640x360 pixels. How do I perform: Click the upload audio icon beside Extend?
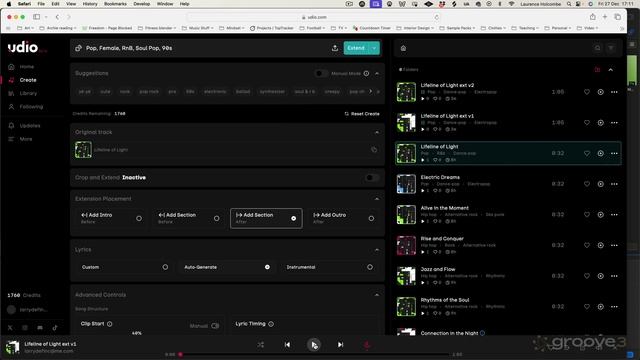click(335, 48)
